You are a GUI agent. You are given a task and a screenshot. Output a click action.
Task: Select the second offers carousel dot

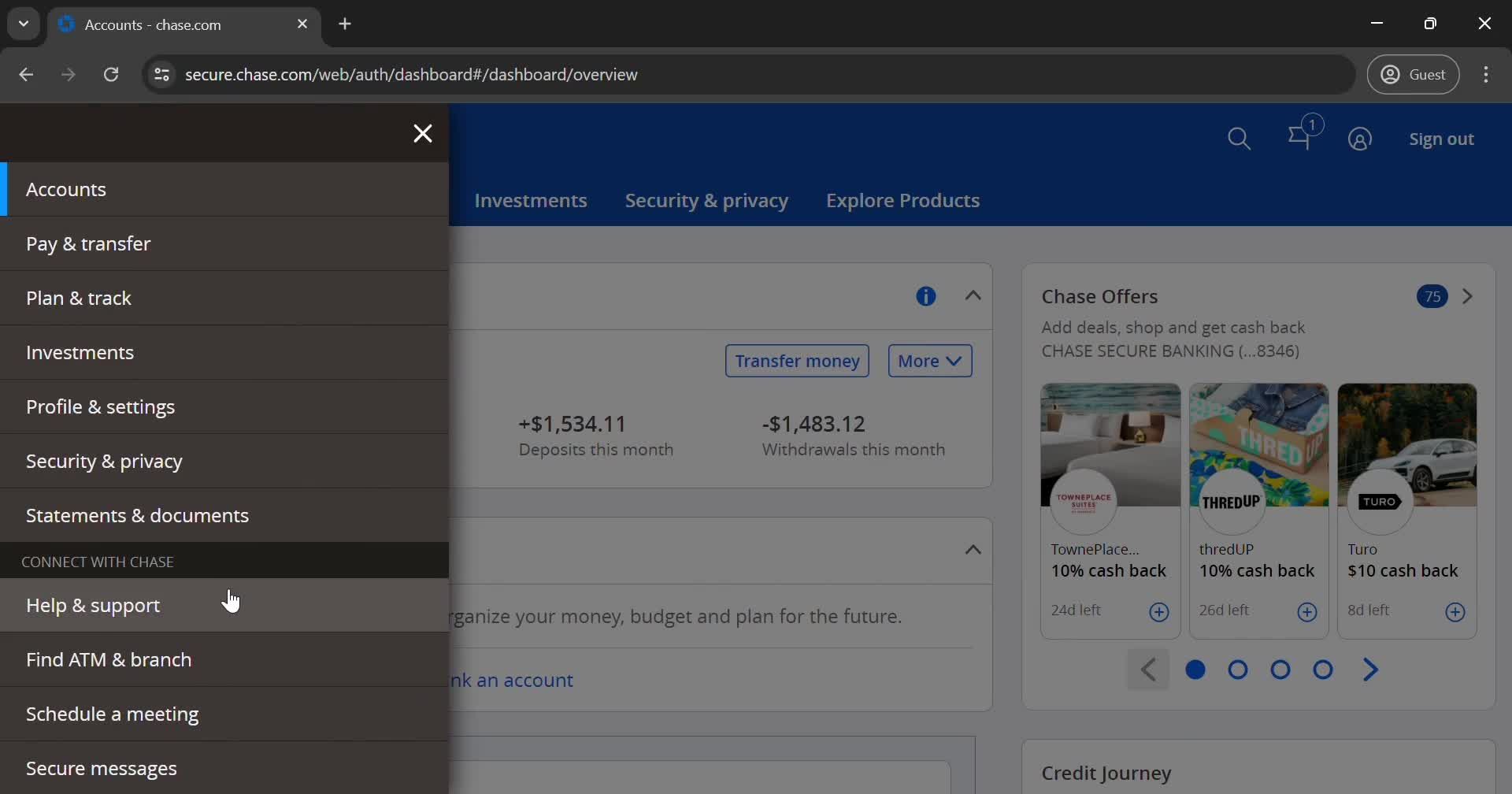pos(1237,670)
